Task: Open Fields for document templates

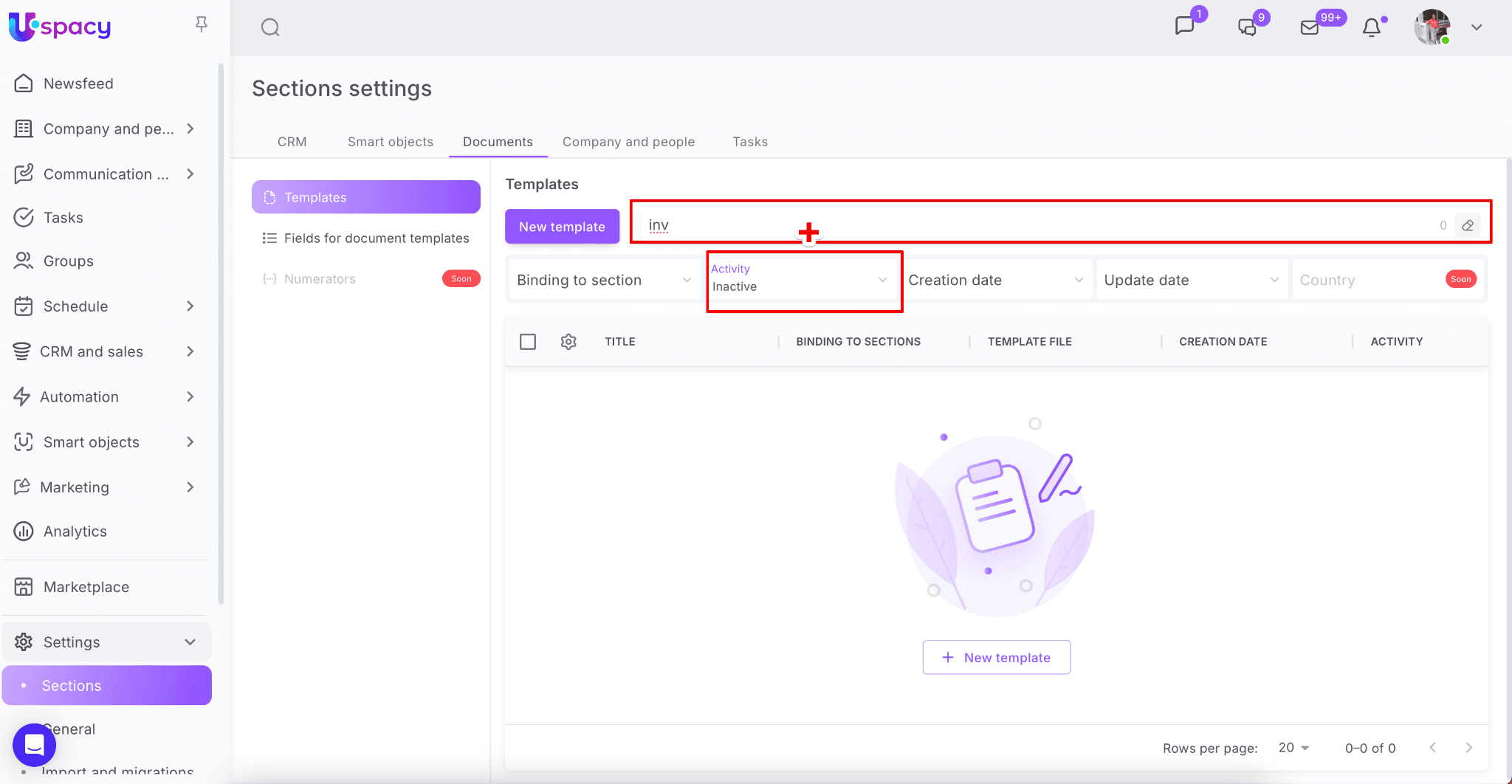Action: (x=376, y=238)
